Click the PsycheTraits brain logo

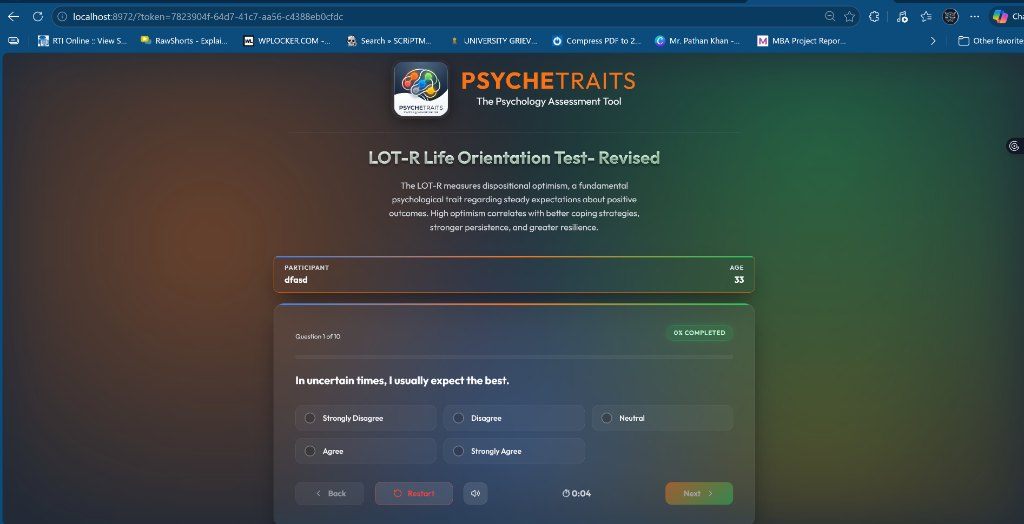point(421,90)
